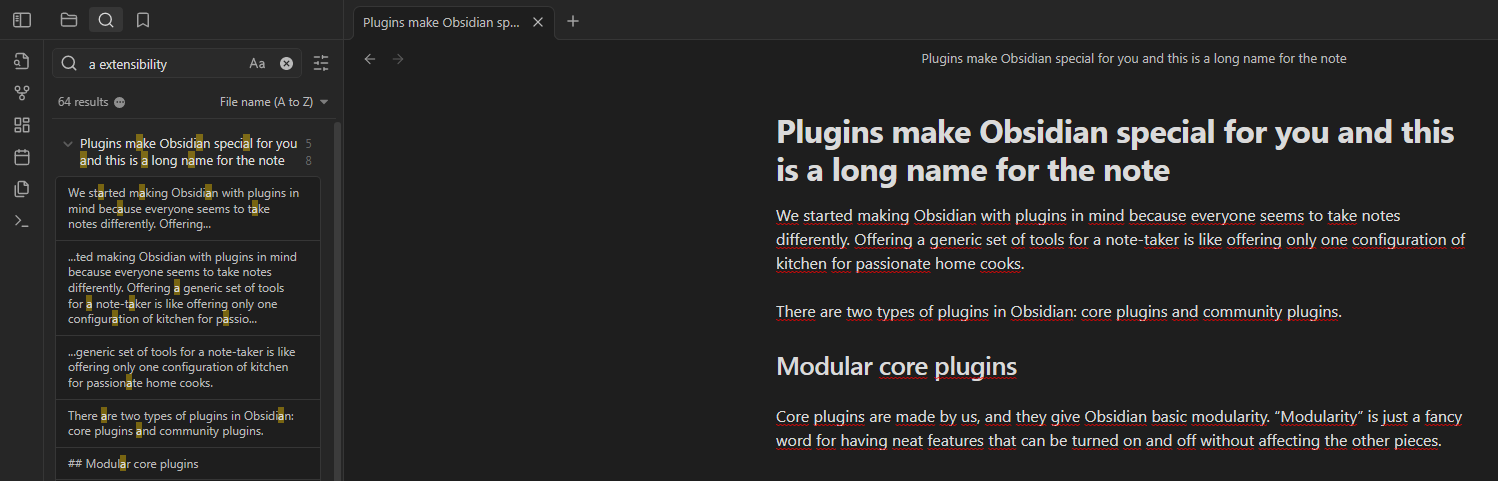Open the command palette
The image size is (1498, 481).
pos(22,221)
